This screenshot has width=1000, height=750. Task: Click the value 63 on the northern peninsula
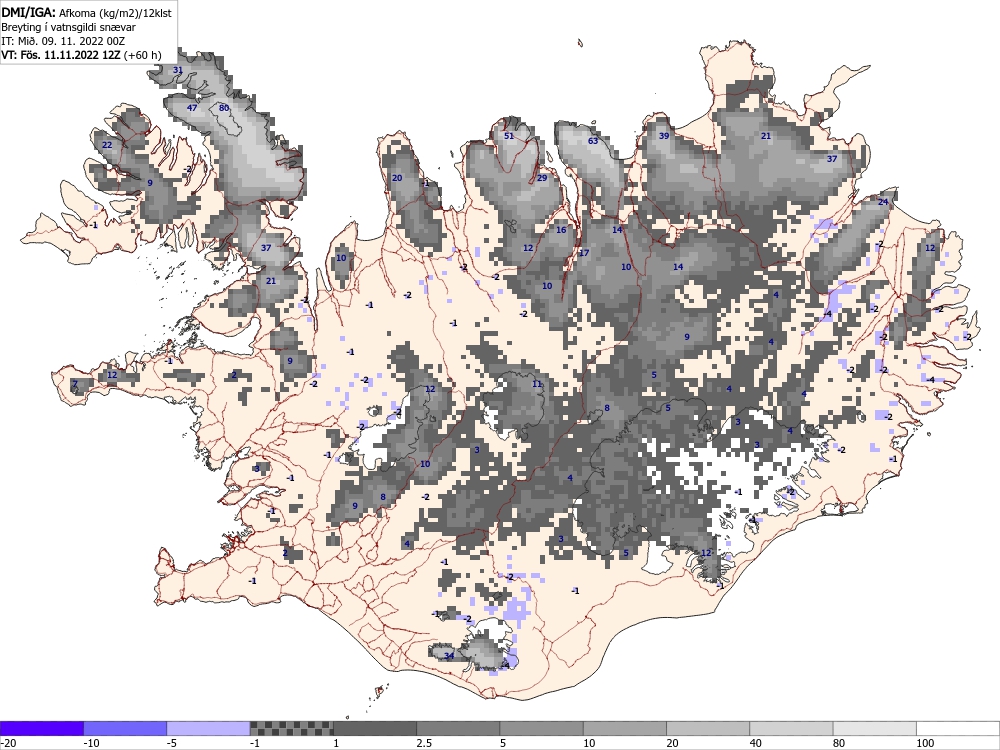click(x=593, y=141)
